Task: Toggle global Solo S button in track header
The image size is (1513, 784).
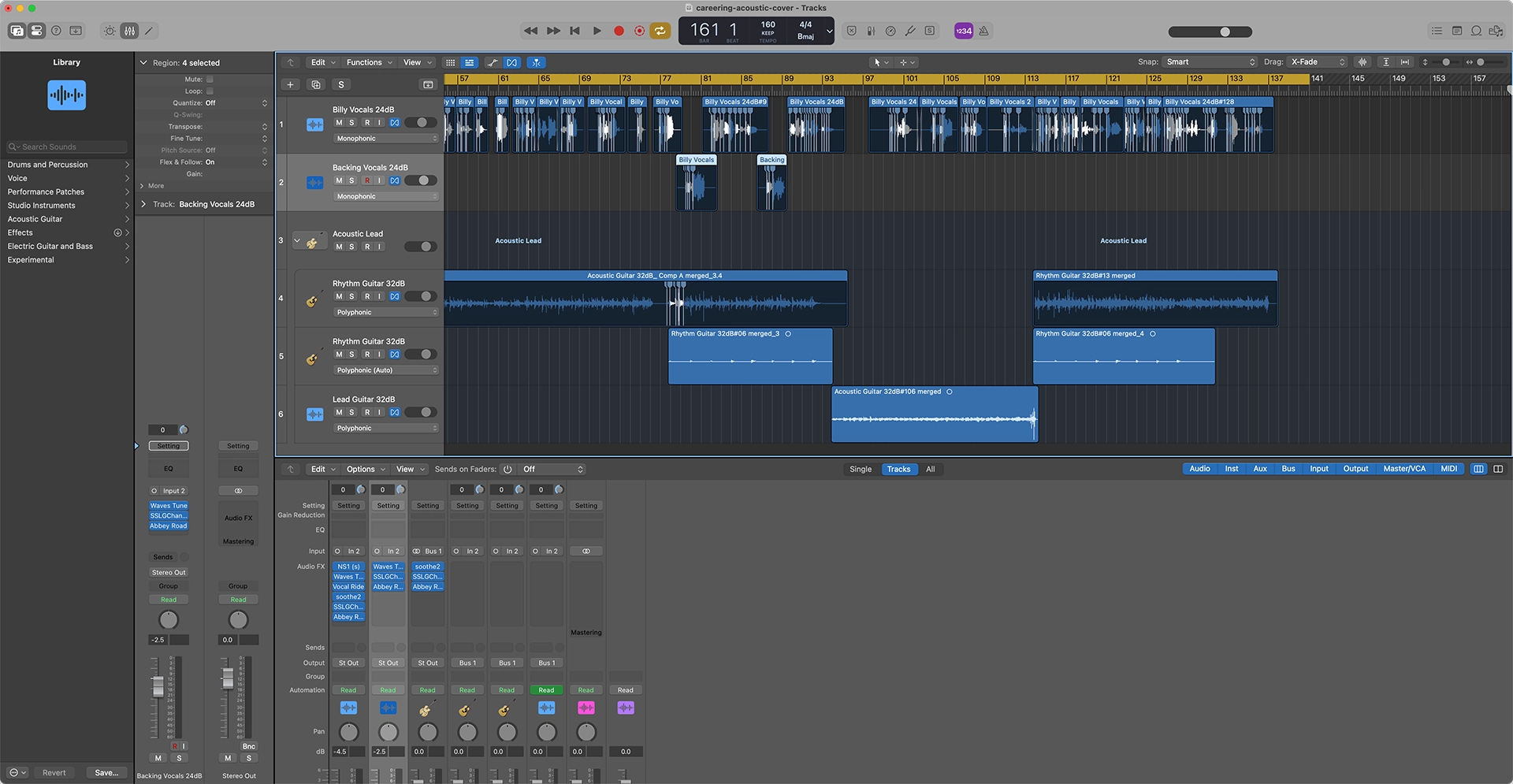Action: pos(341,84)
